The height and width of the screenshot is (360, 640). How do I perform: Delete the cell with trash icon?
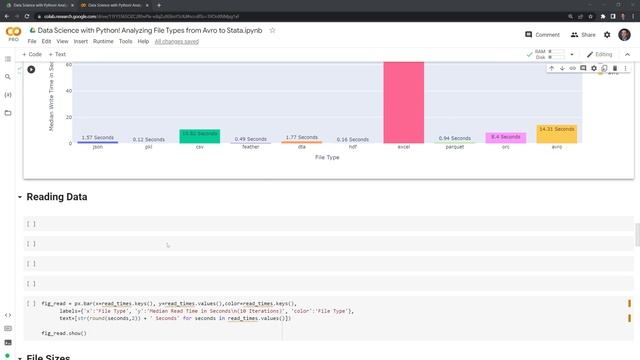(615, 68)
